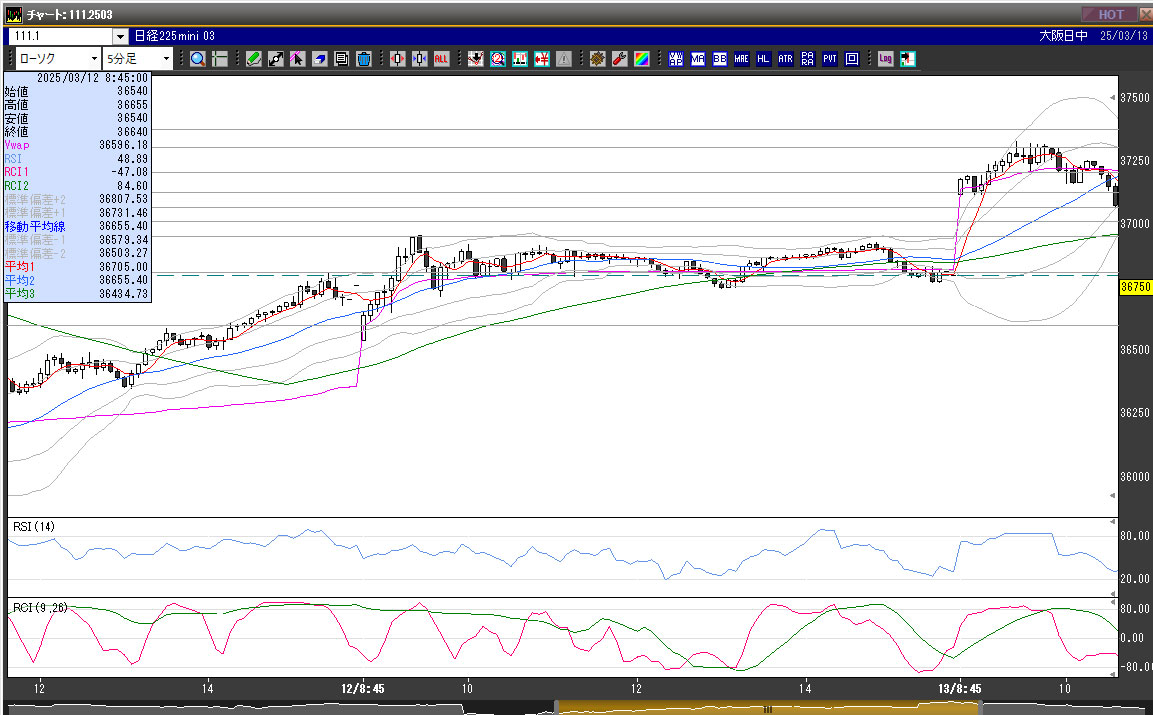Click the 標準偏差+2 row in data panel
The image size is (1153, 715).
(x=76, y=199)
